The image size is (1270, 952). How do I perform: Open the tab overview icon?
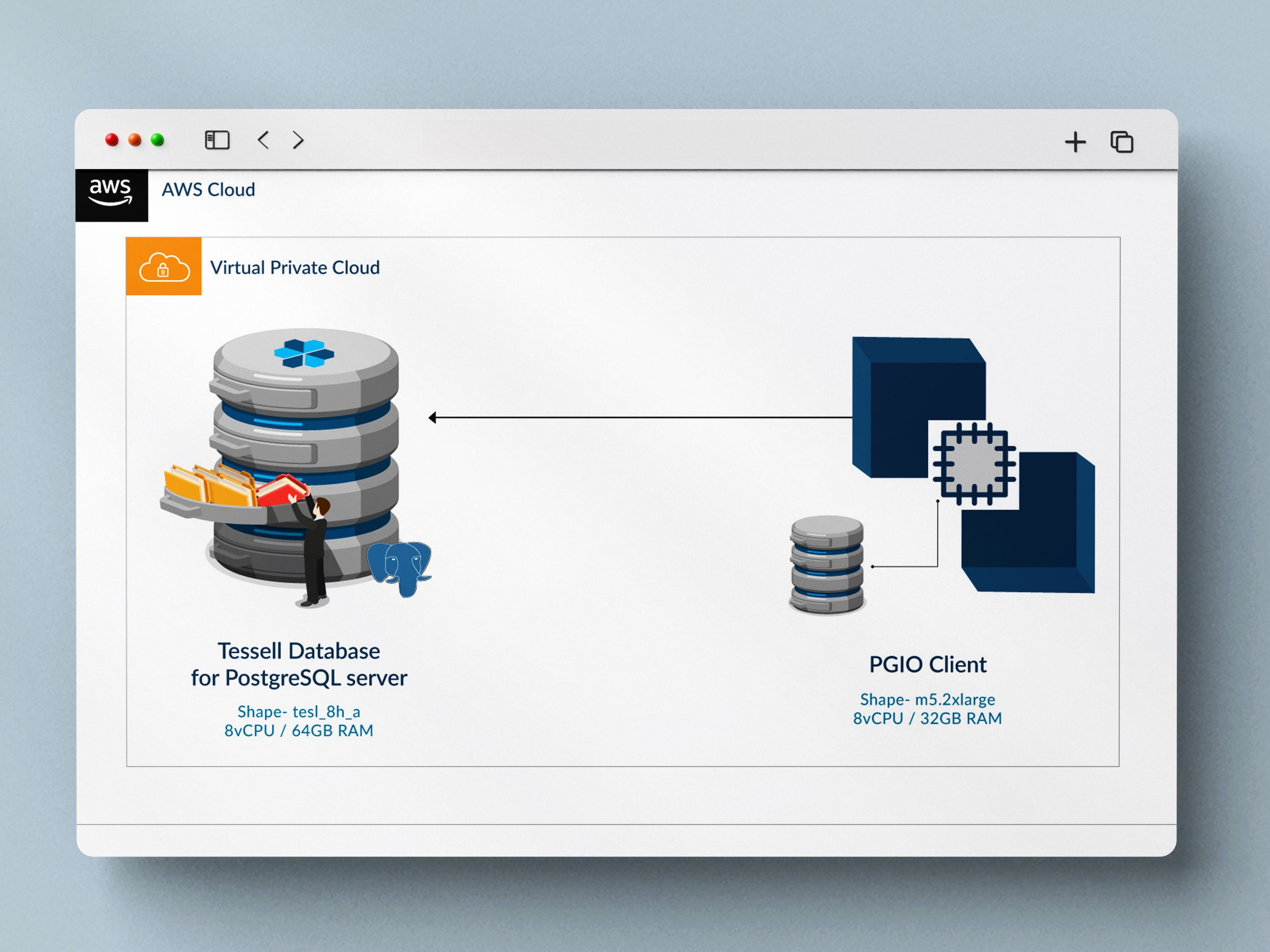1121,142
